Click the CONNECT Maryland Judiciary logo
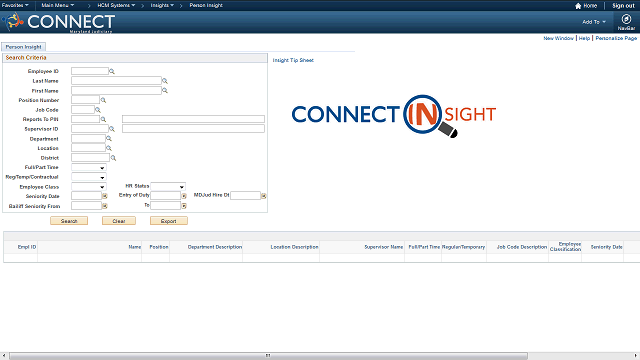Image resolution: width=640 pixels, height=360 pixels. coord(58,22)
